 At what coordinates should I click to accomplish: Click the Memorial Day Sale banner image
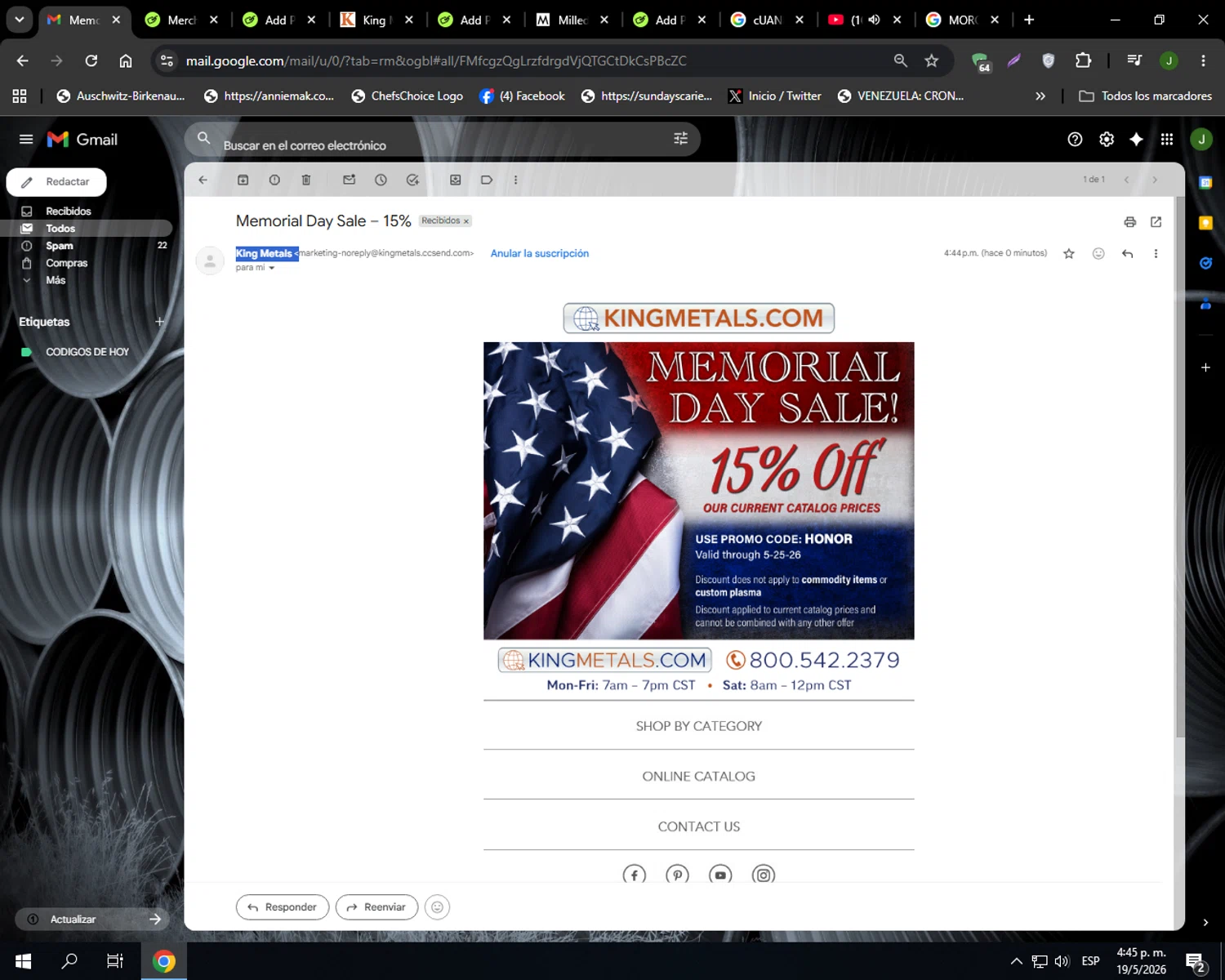pyautogui.click(x=699, y=491)
